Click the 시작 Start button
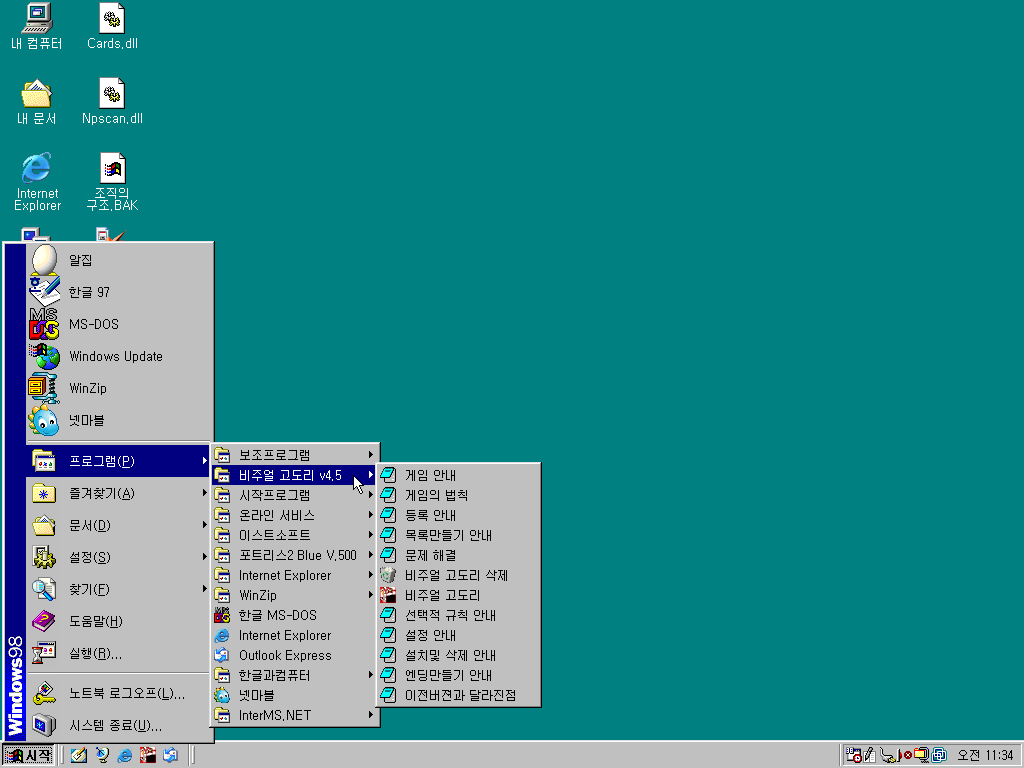 point(28,756)
